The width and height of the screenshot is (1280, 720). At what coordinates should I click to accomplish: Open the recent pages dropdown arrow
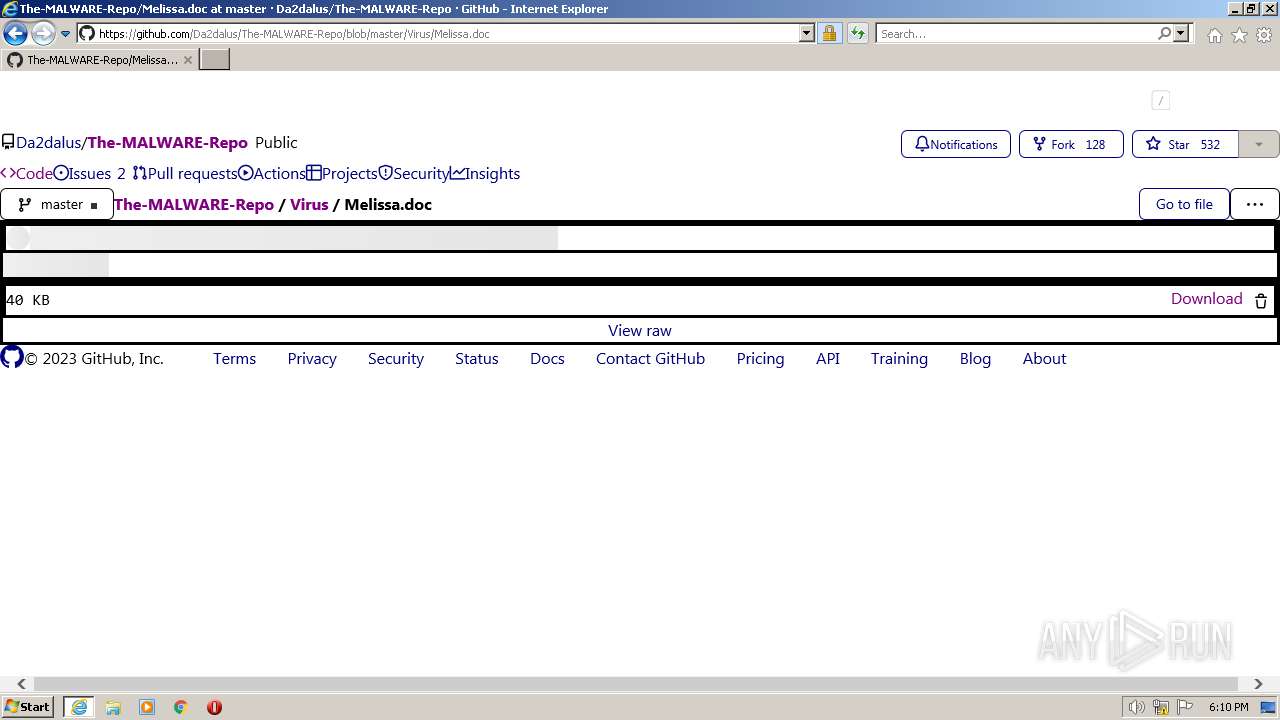point(66,34)
